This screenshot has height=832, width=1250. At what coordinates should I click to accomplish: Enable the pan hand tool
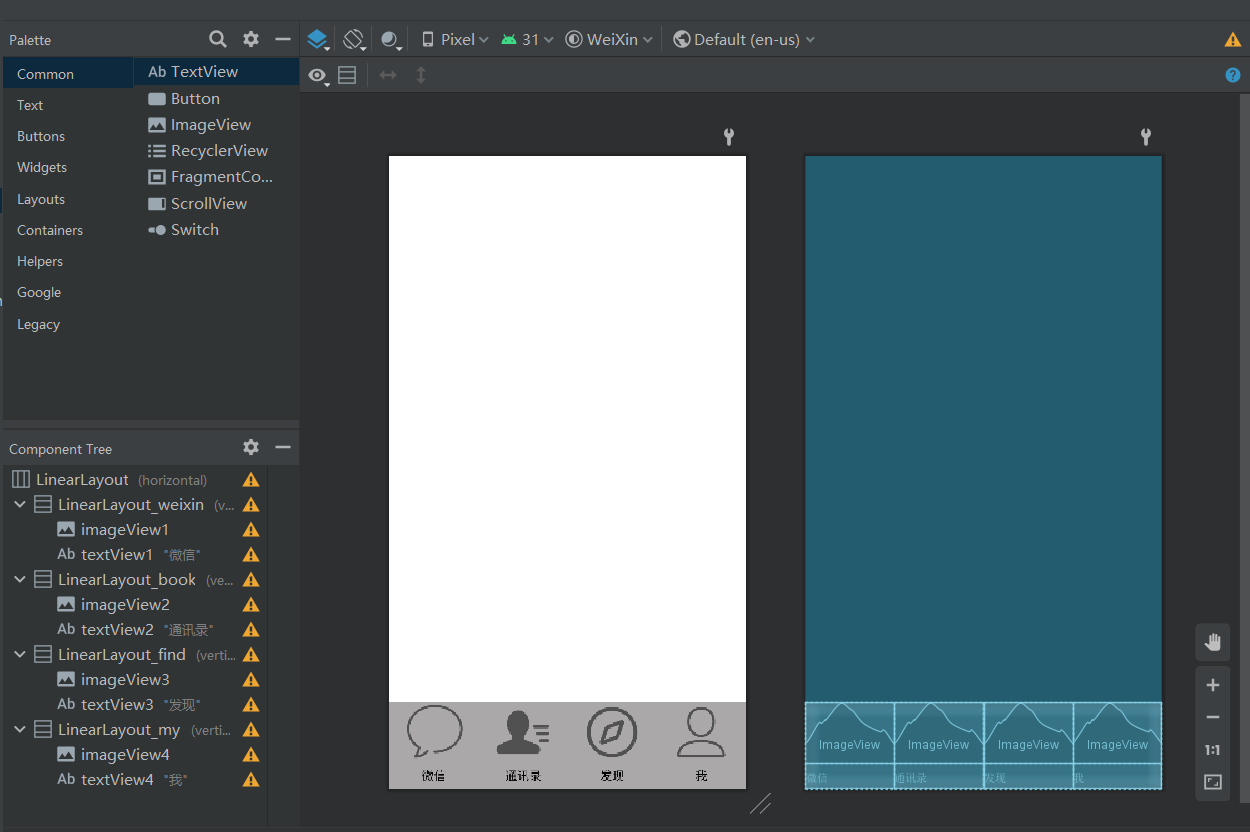coord(1213,642)
